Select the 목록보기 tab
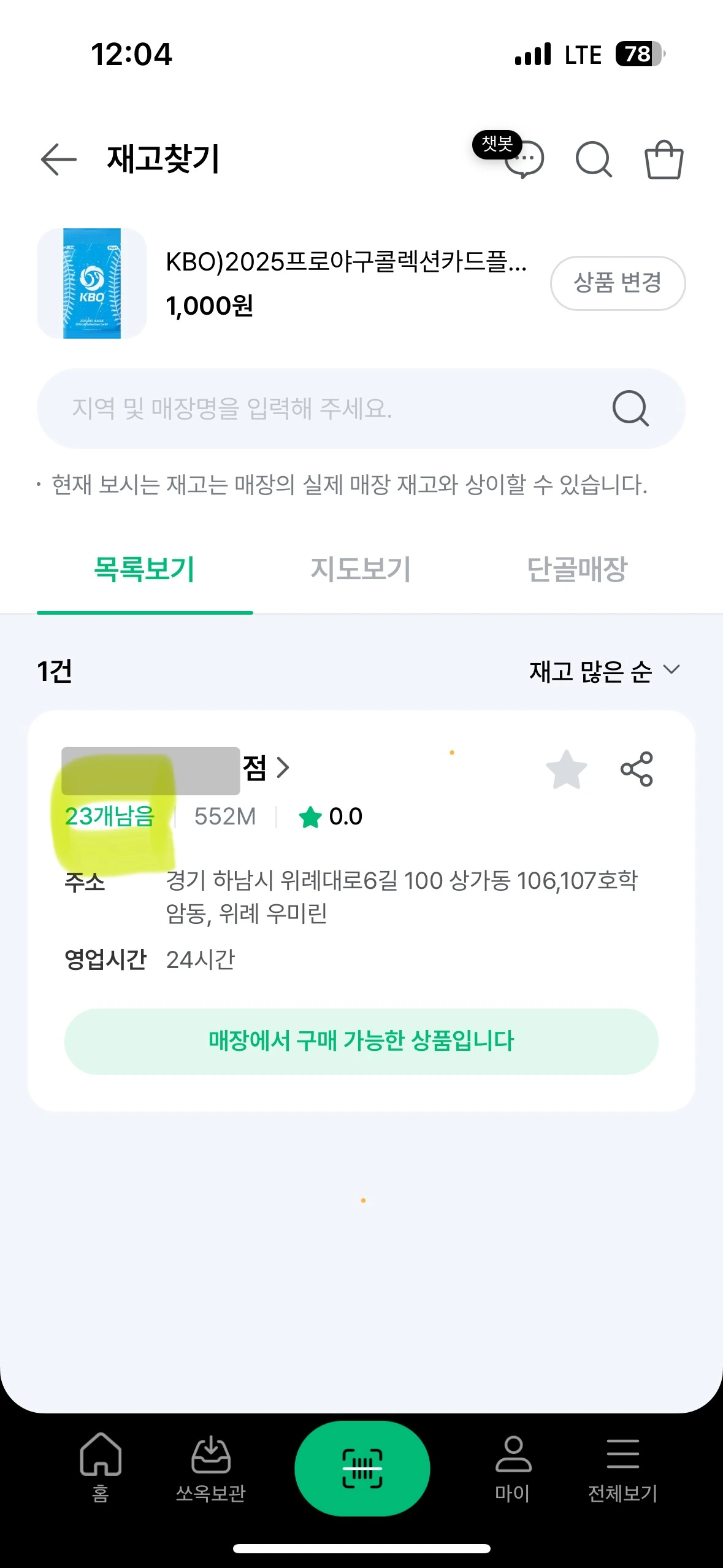This screenshot has width=723, height=1568. (145, 569)
